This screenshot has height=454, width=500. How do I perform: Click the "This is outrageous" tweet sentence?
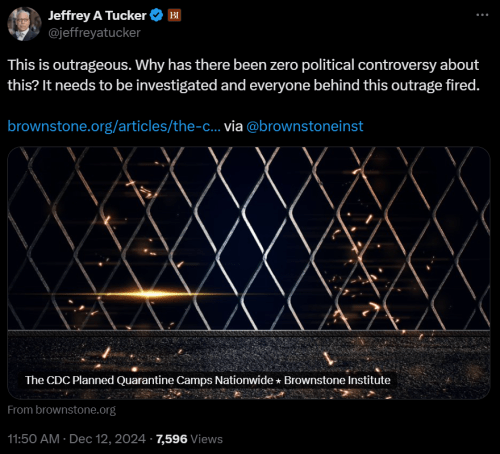[70, 65]
